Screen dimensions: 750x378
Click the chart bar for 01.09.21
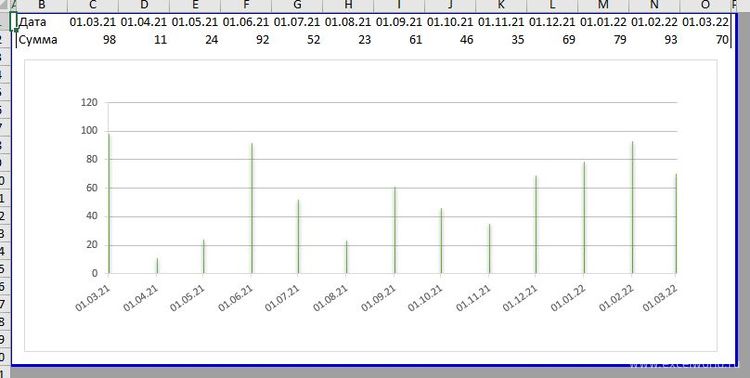[395, 230]
